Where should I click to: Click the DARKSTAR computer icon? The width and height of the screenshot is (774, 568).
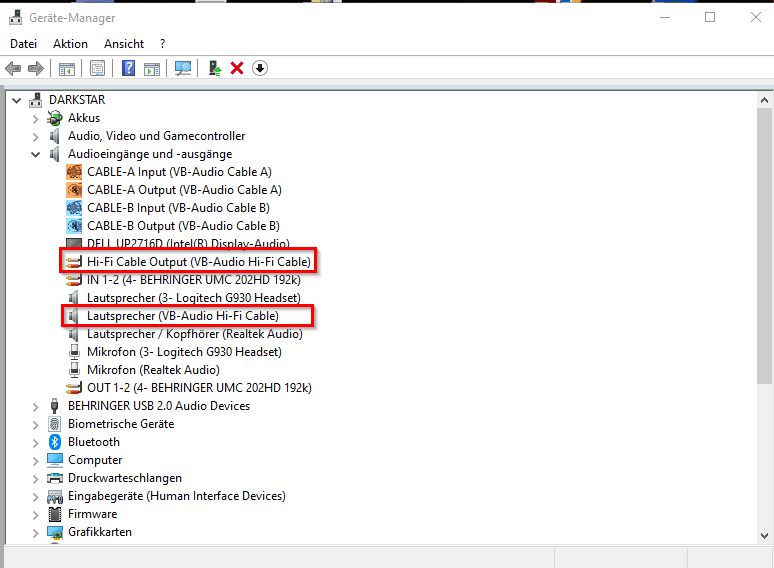pos(36,100)
